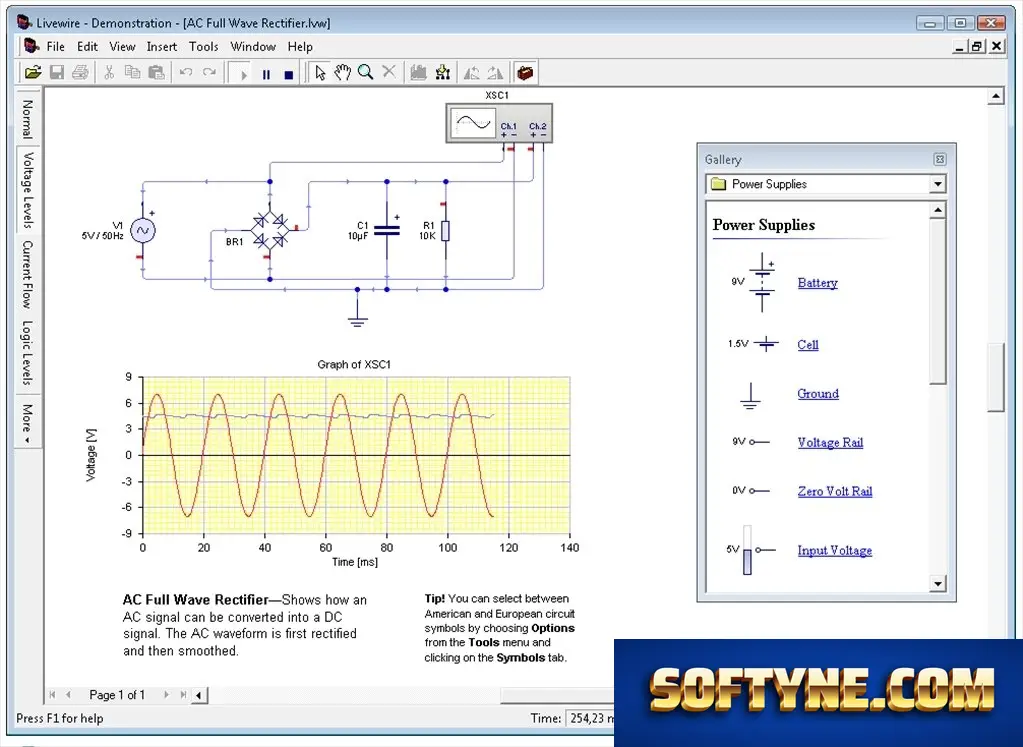Viewport: 1023px width, 747px height.
Task: Stop the circuit simulation
Action: 289,74
